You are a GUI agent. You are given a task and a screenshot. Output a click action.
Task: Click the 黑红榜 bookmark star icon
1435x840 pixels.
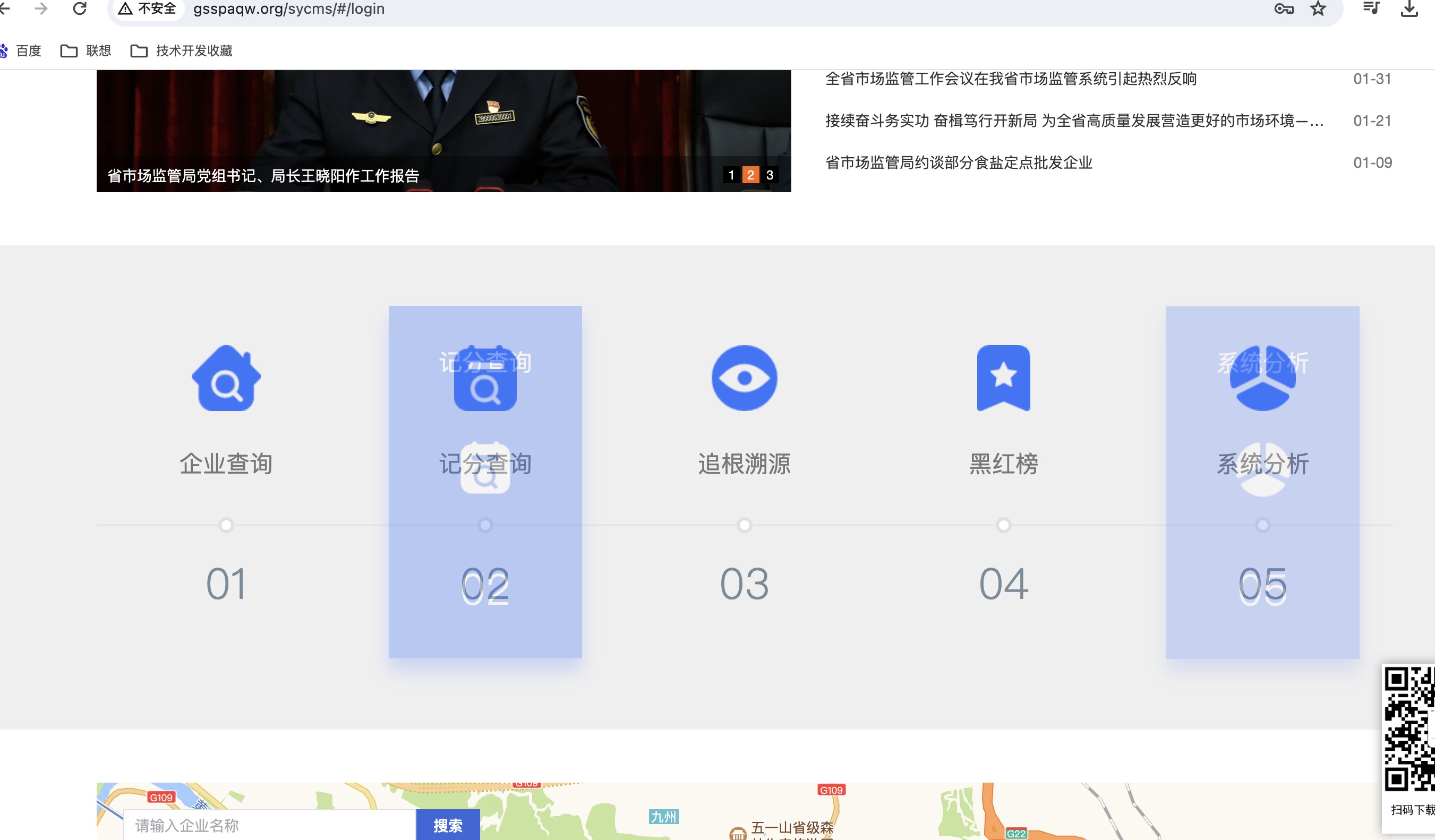click(1003, 378)
